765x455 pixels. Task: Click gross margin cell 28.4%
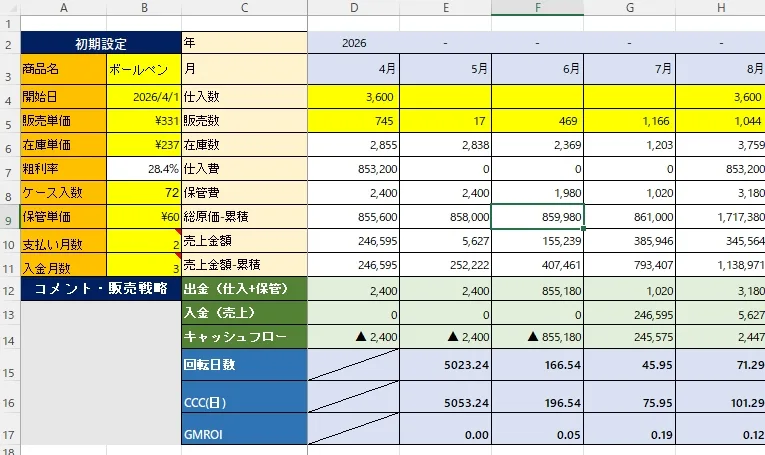point(144,169)
